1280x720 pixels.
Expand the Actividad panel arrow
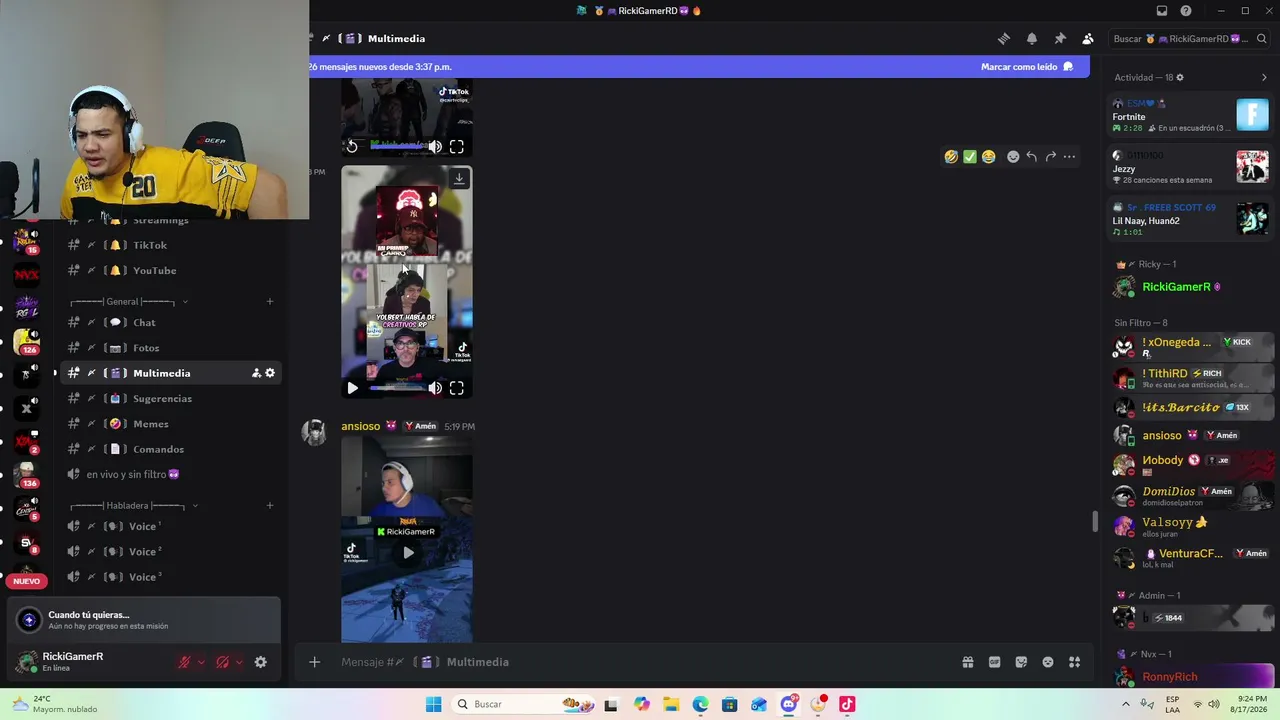coord(1264,77)
